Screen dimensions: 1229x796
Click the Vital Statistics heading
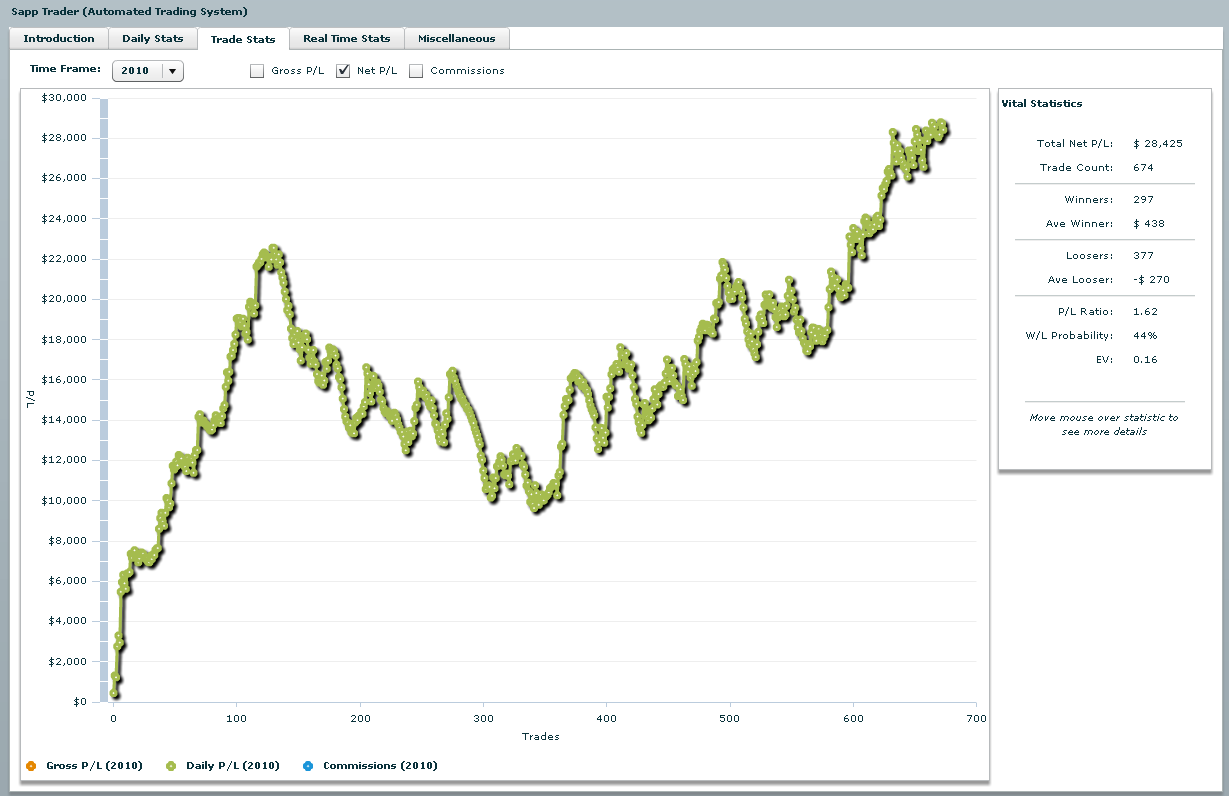click(x=1041, y=104)
